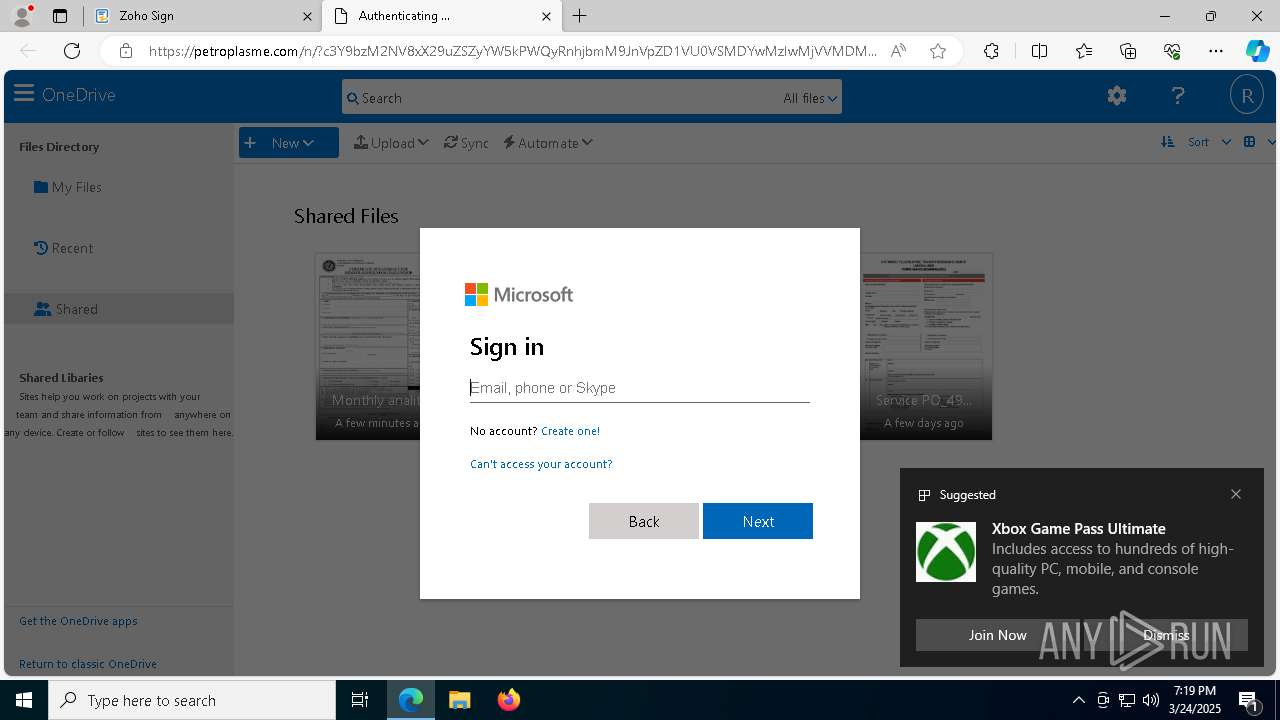Open the Copilot sidebar icon

[x=1257, y=51]
